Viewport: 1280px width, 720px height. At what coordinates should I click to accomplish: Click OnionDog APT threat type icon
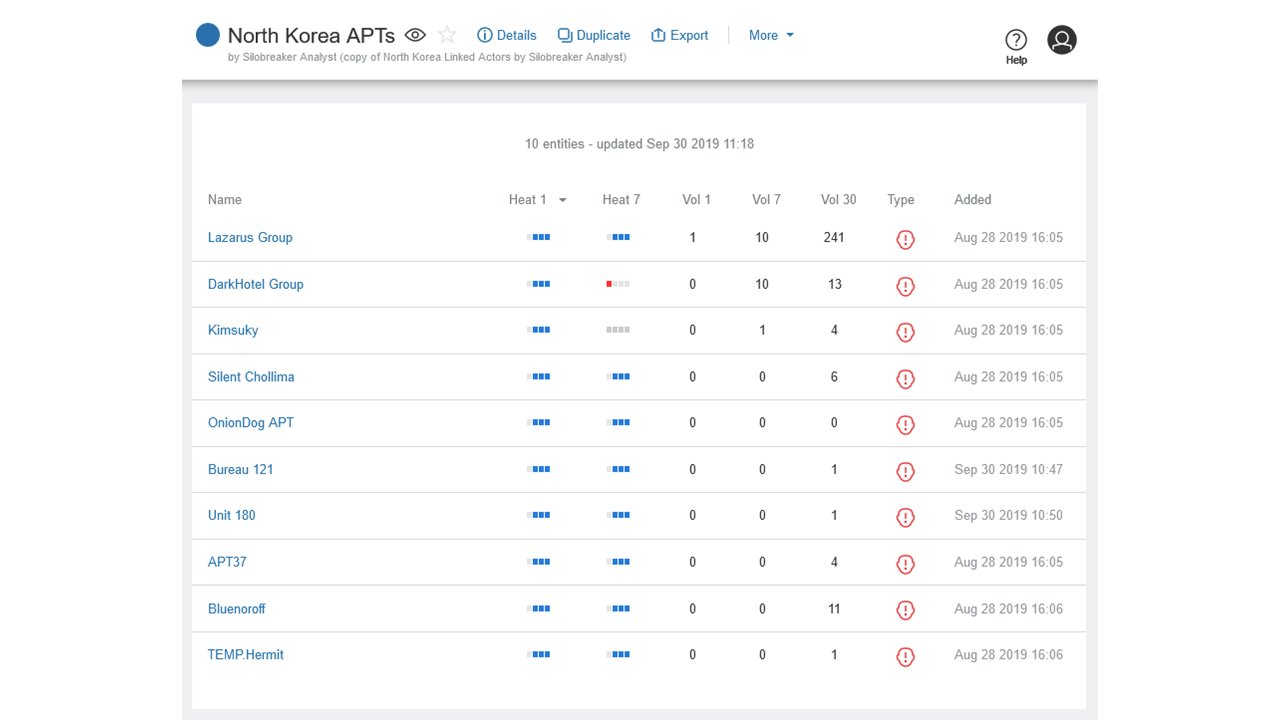[x=905, y=425]
